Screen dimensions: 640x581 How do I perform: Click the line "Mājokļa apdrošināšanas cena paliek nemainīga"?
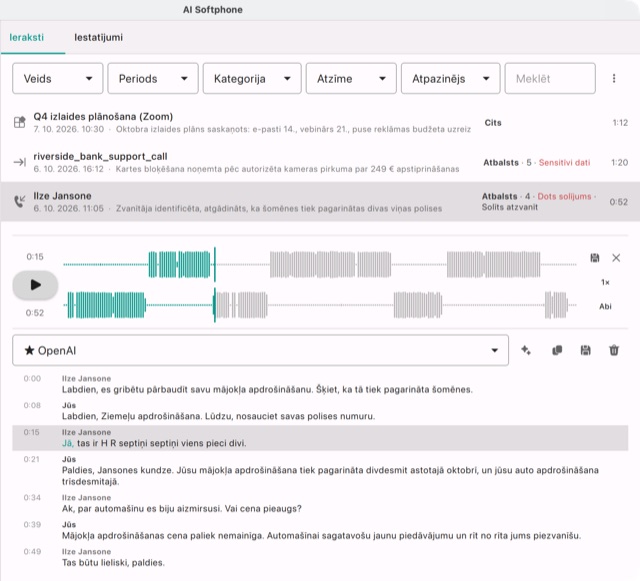[x=321, y=536]
